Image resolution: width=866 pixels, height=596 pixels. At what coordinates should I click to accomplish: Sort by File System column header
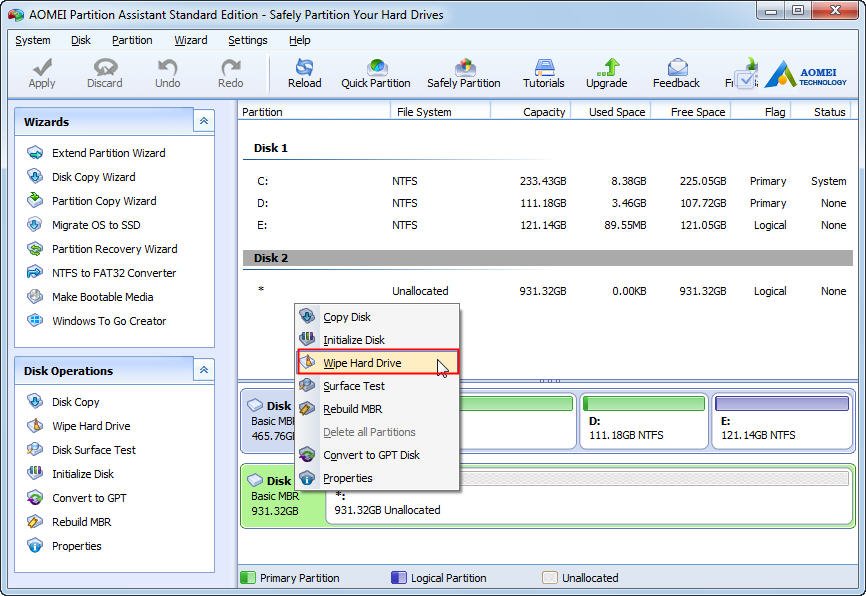[440, 112]
